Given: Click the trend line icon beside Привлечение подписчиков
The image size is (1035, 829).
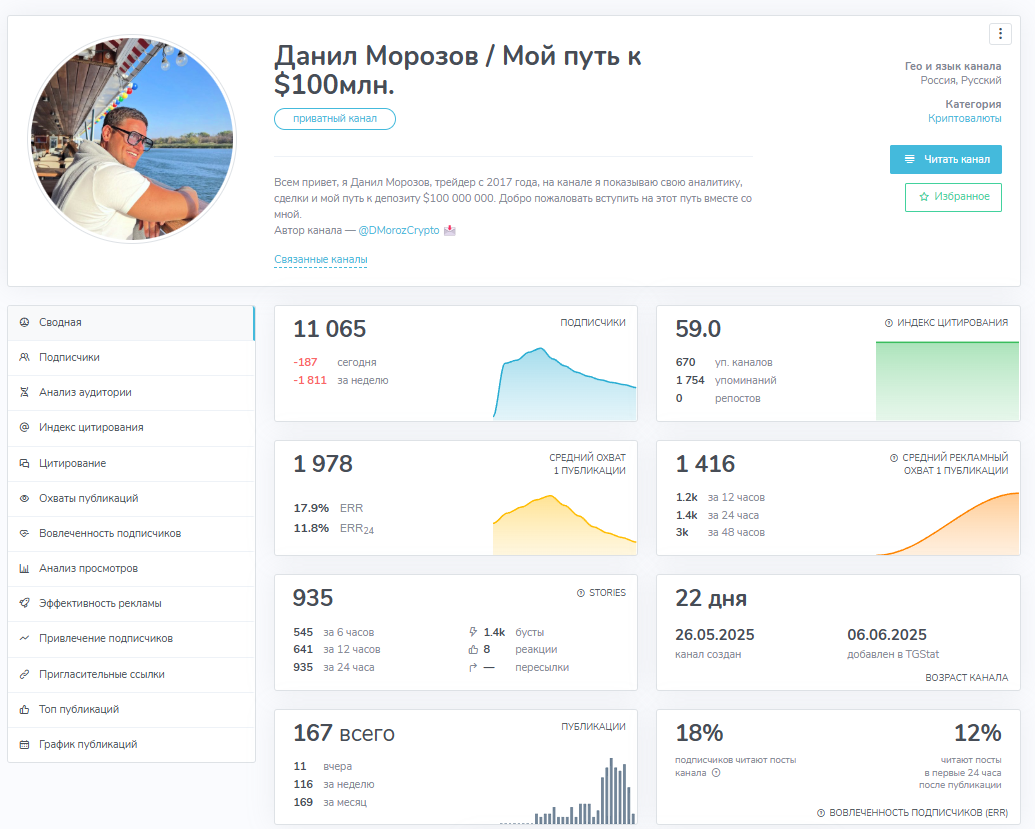Looking at the screenshot, I should click(x=24, y=638).
